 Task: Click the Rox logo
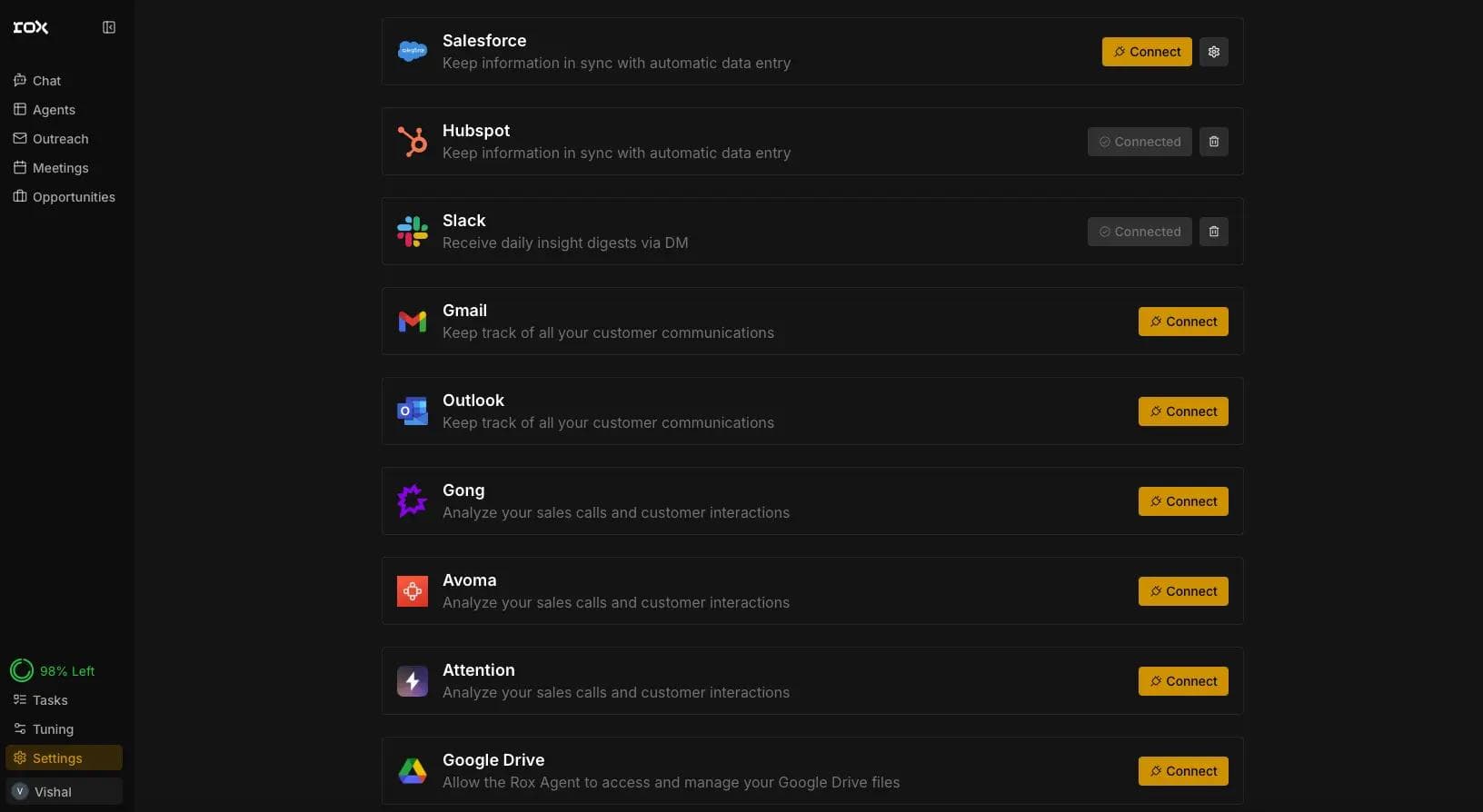(31, 27)
